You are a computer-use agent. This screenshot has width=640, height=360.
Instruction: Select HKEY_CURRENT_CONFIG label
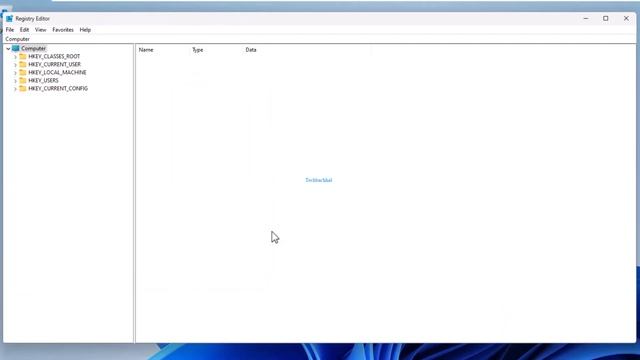pos(58,88)
